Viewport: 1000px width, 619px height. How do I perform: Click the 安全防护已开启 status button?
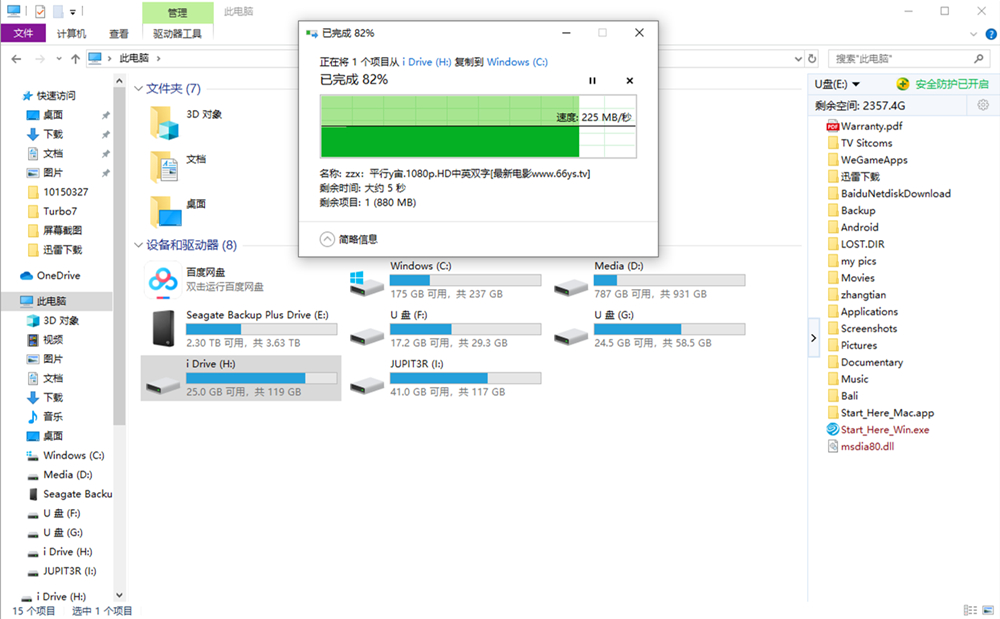coord(943,84)
